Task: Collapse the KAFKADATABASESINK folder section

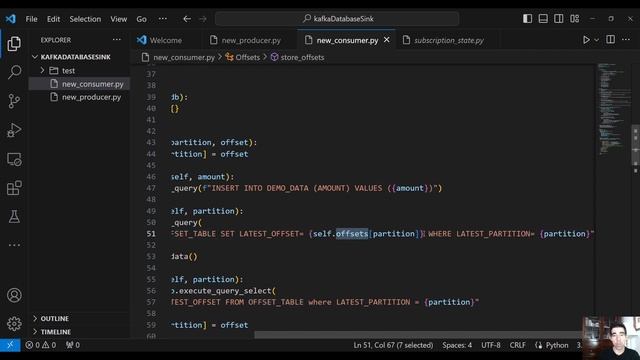Action: tap(80, 57)
